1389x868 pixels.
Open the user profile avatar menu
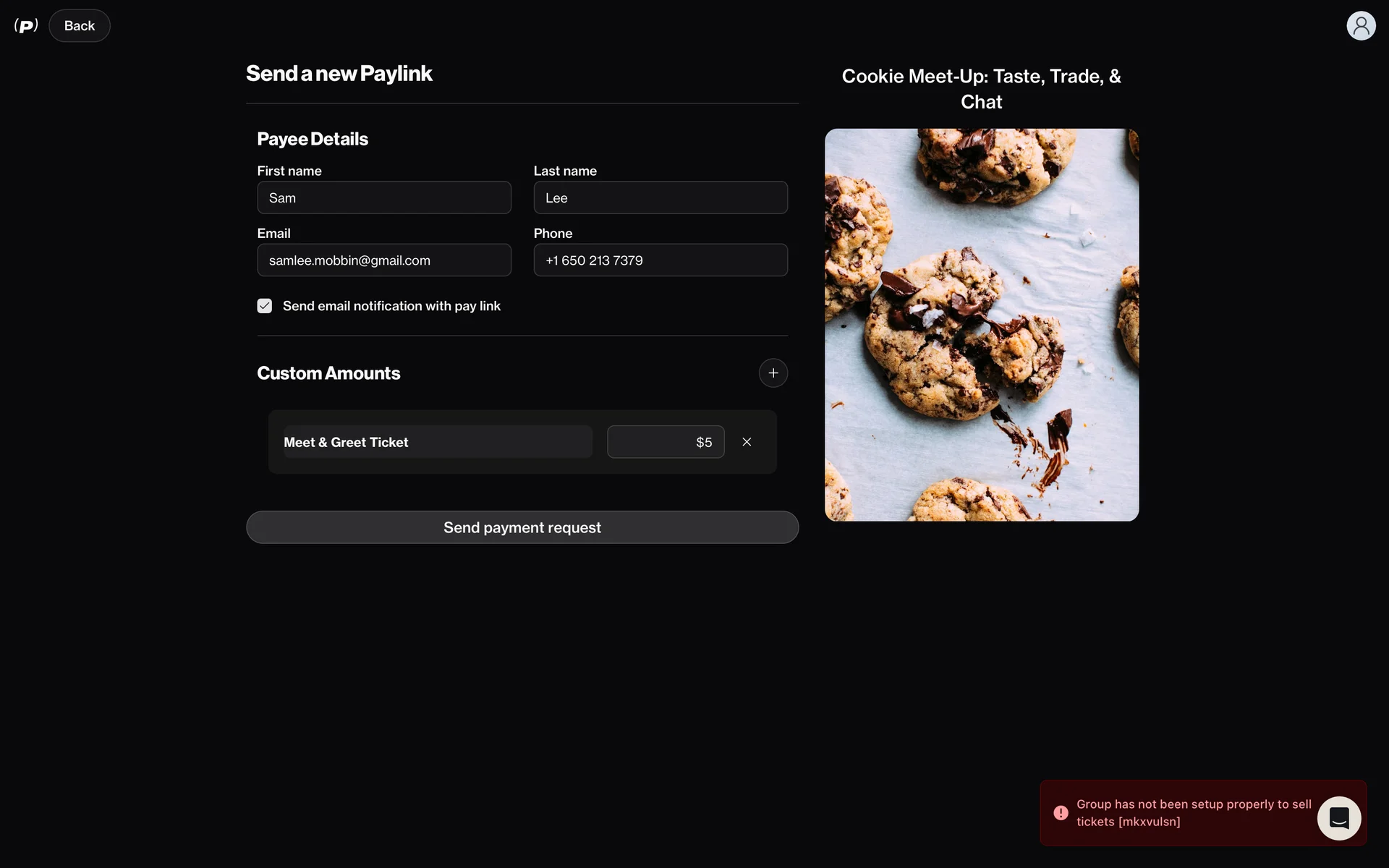click(1360, 26)
